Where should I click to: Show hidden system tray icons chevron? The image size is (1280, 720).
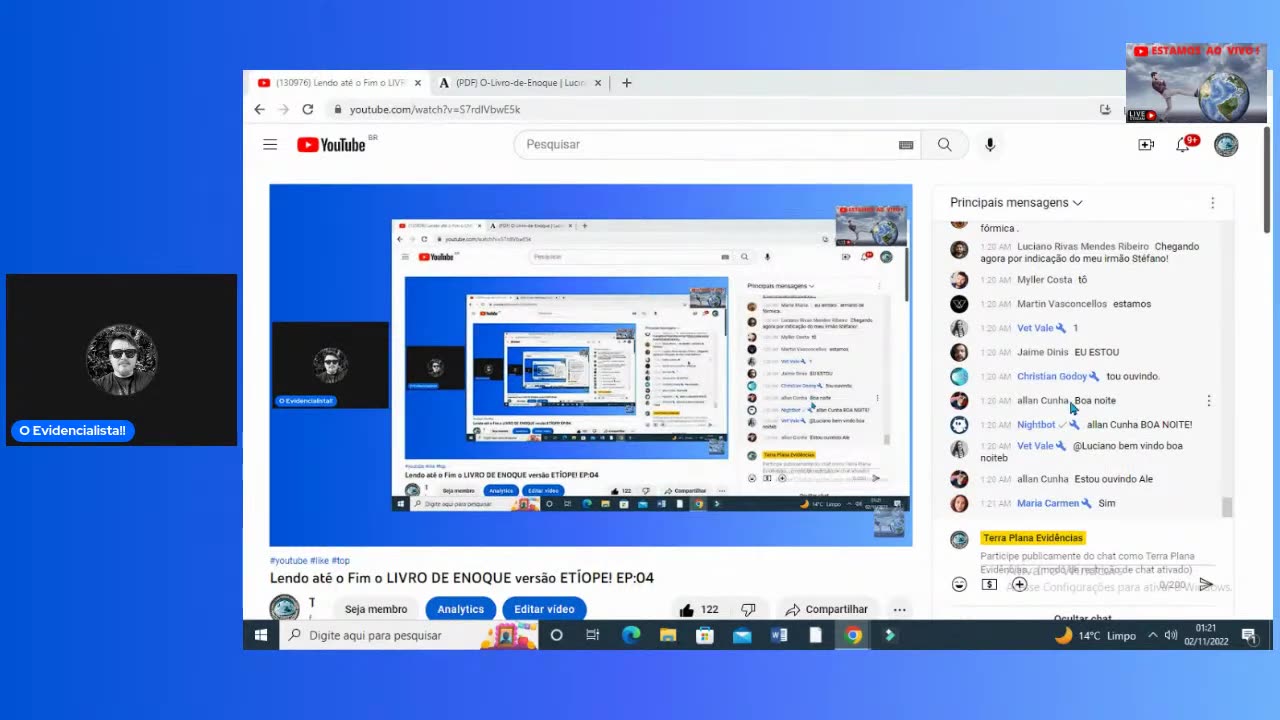tap(1153, 635)
